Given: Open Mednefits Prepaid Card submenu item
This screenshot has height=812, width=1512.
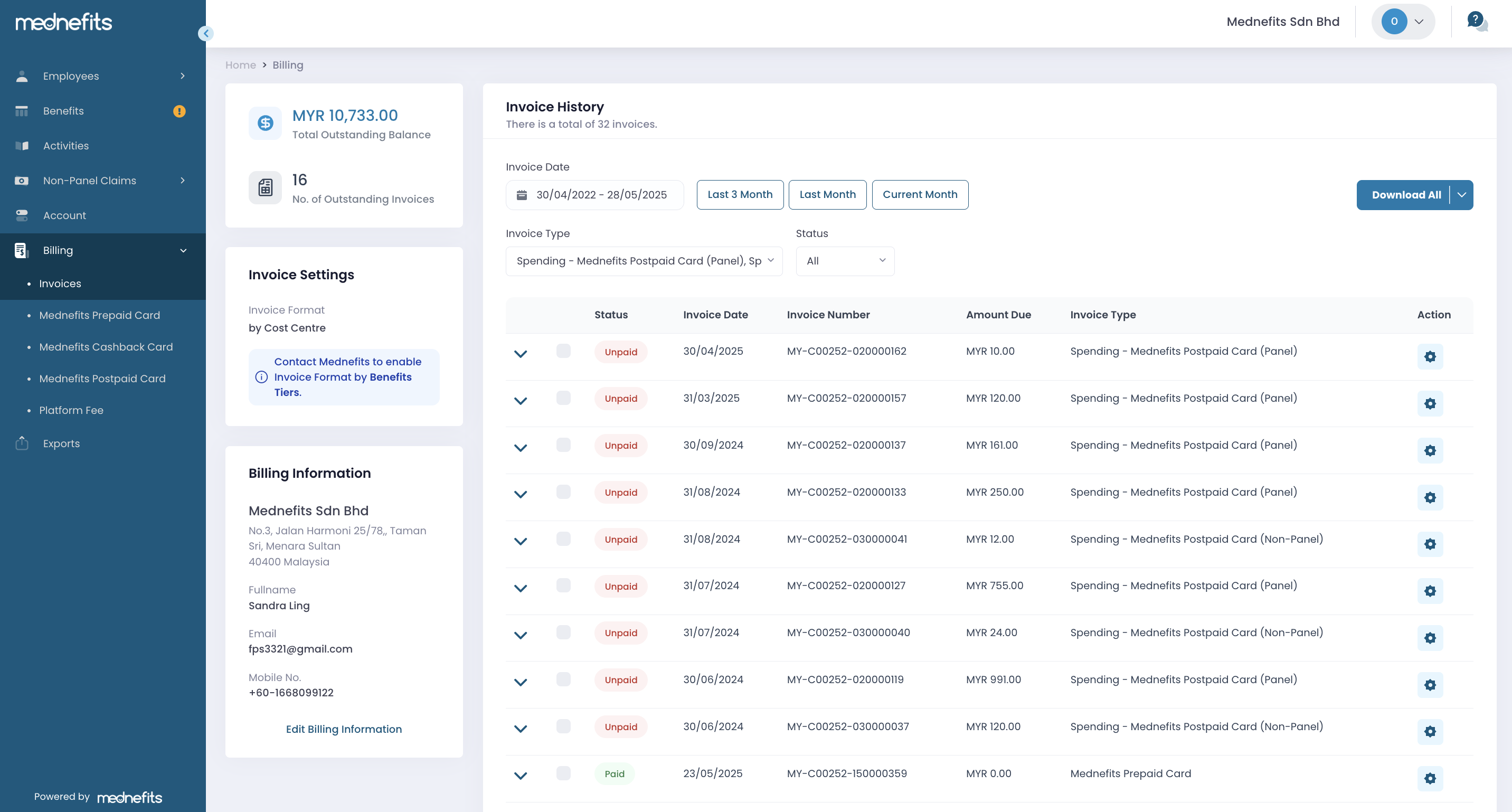Looking at the screenshot, I should click(x=99, y=315).
